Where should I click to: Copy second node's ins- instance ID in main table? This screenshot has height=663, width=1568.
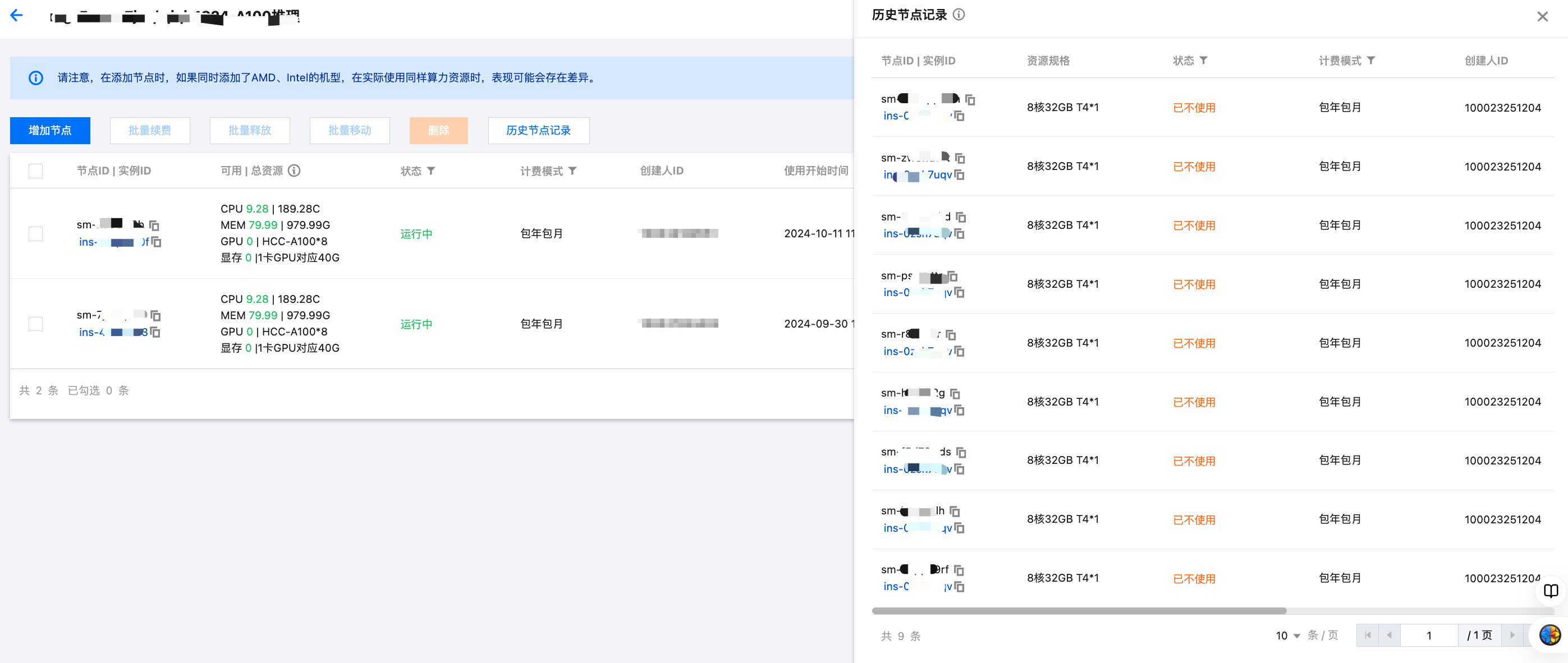coord(156,332)
